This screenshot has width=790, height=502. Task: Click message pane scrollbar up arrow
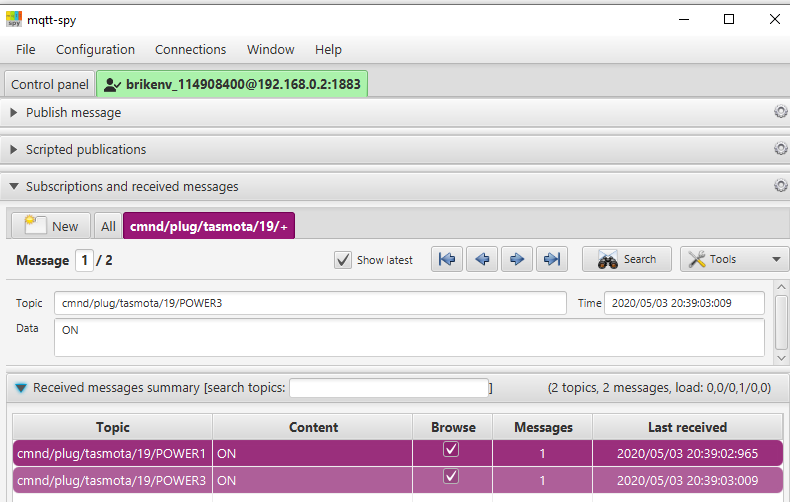click(x=781, y=287)
